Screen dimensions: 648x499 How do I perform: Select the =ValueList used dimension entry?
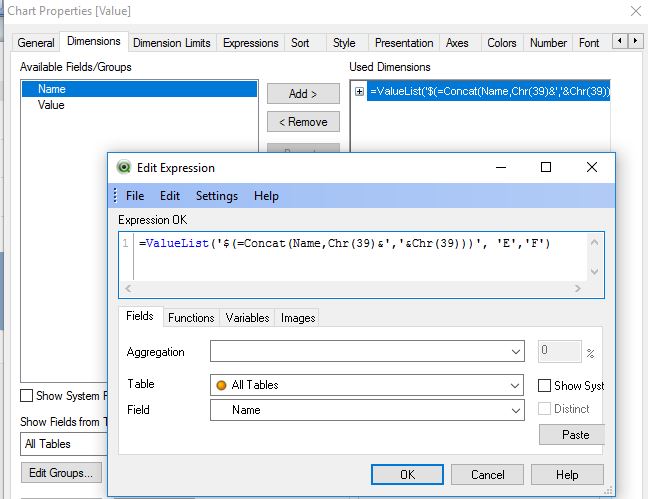488,91
